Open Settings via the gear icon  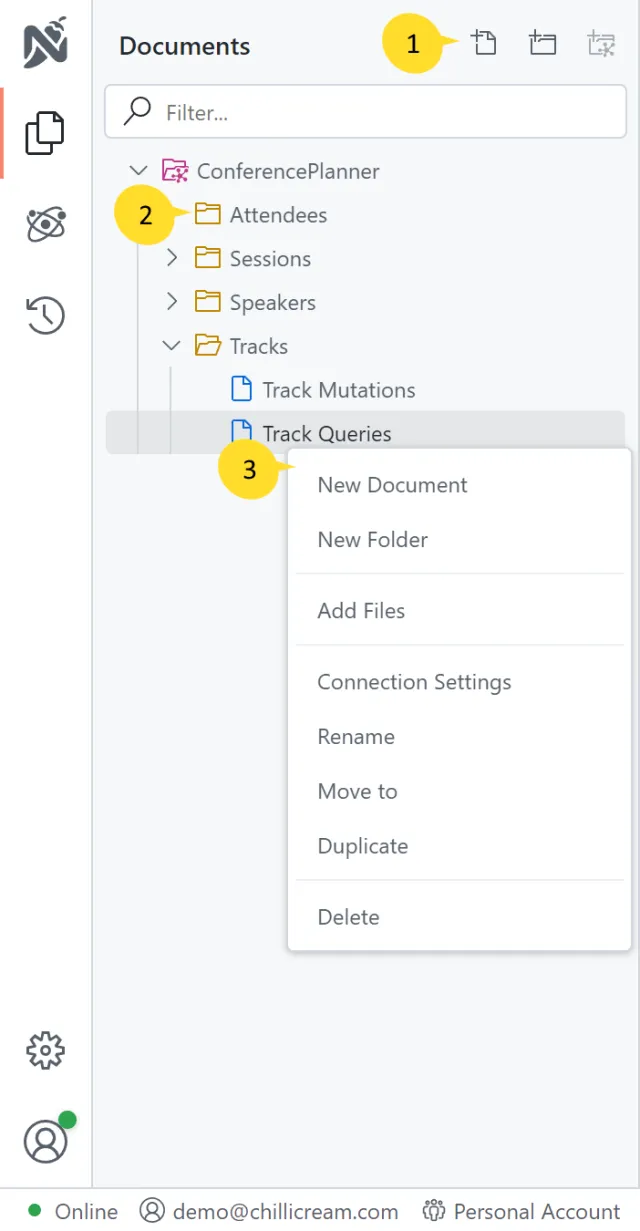tap(45, 1050)
